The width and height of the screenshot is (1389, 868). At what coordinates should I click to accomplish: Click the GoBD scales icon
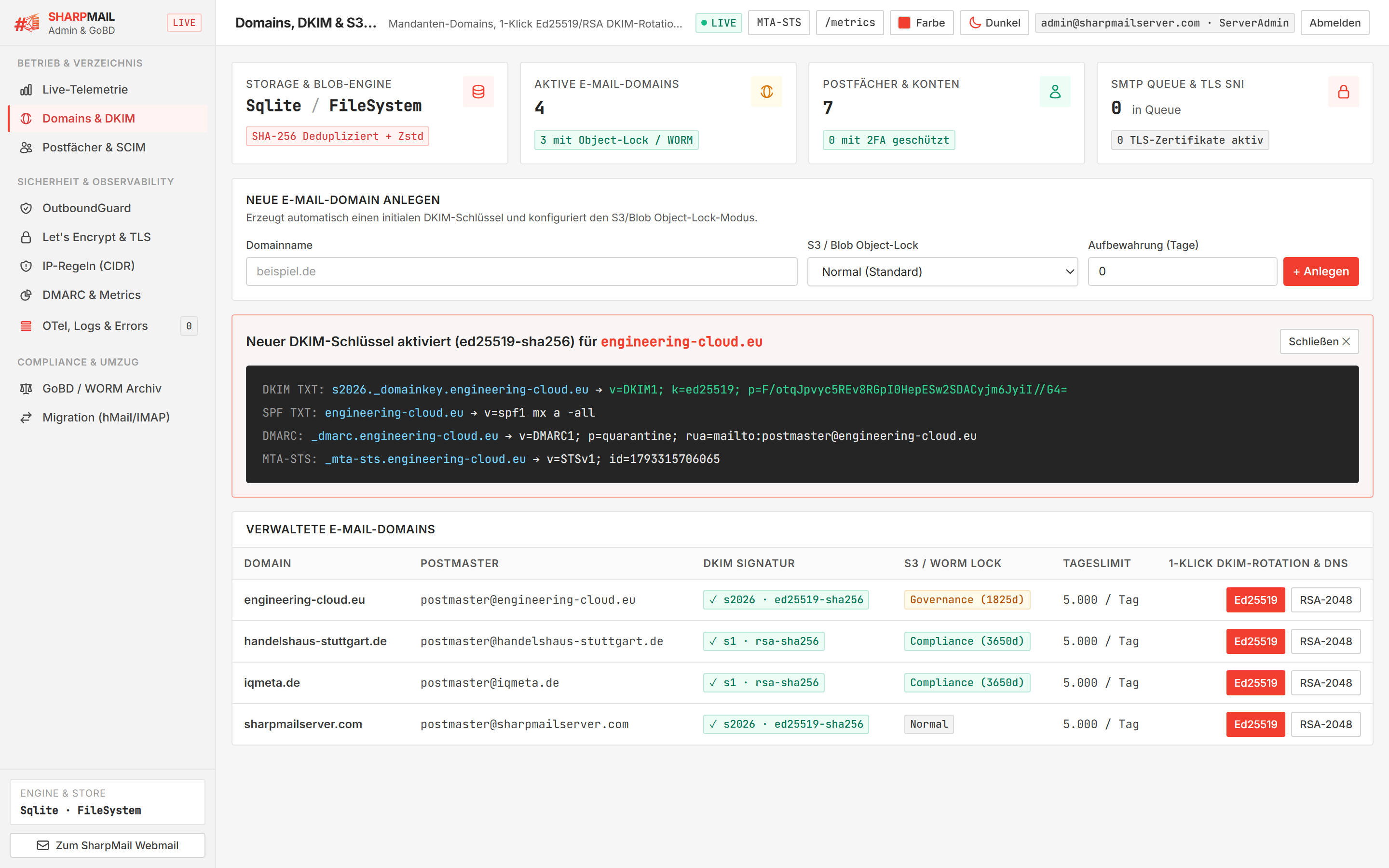tap(26, 389)
